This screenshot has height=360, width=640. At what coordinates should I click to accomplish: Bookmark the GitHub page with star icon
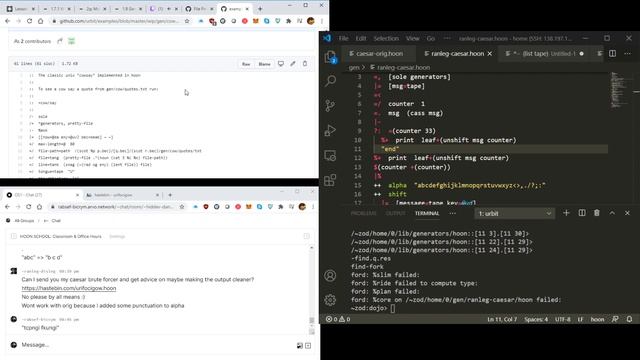pyautogui.click(x=187, y=21)
